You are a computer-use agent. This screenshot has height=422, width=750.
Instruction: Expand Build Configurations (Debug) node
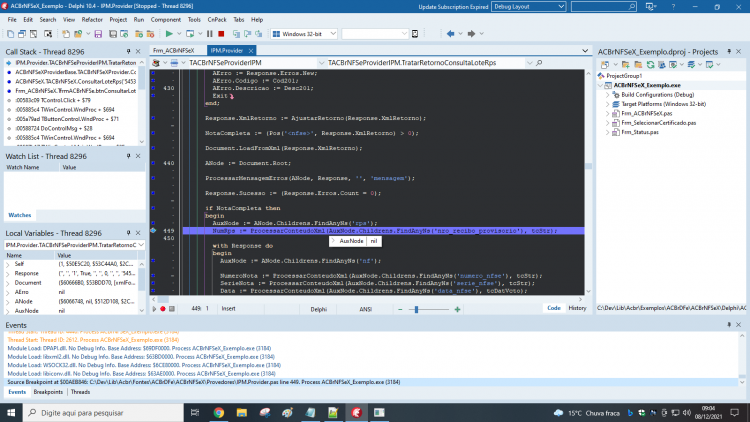[607, 95]
